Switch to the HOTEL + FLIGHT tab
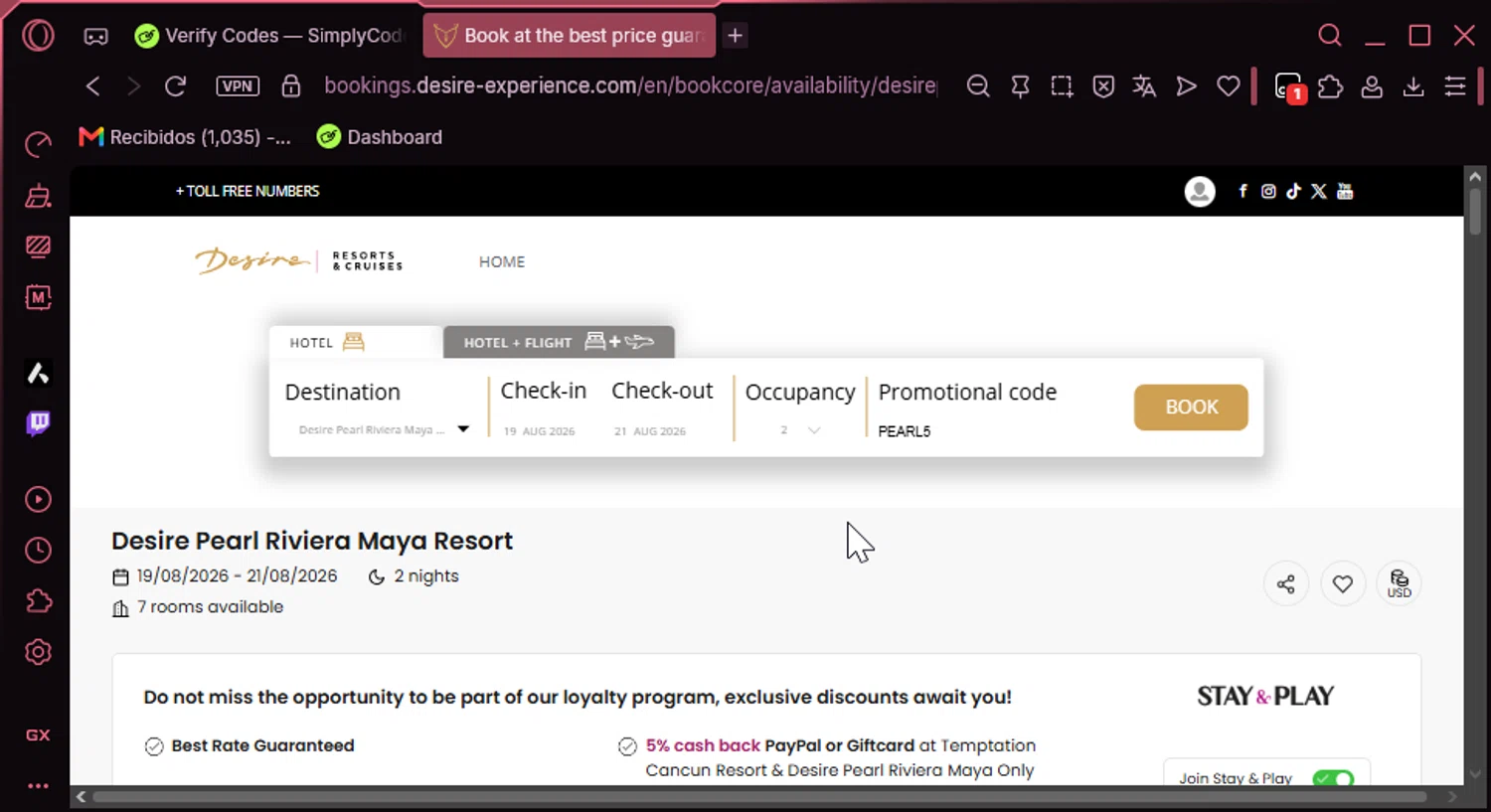The height and width of the screenshot is (812, 1491). tap(559, 342)
